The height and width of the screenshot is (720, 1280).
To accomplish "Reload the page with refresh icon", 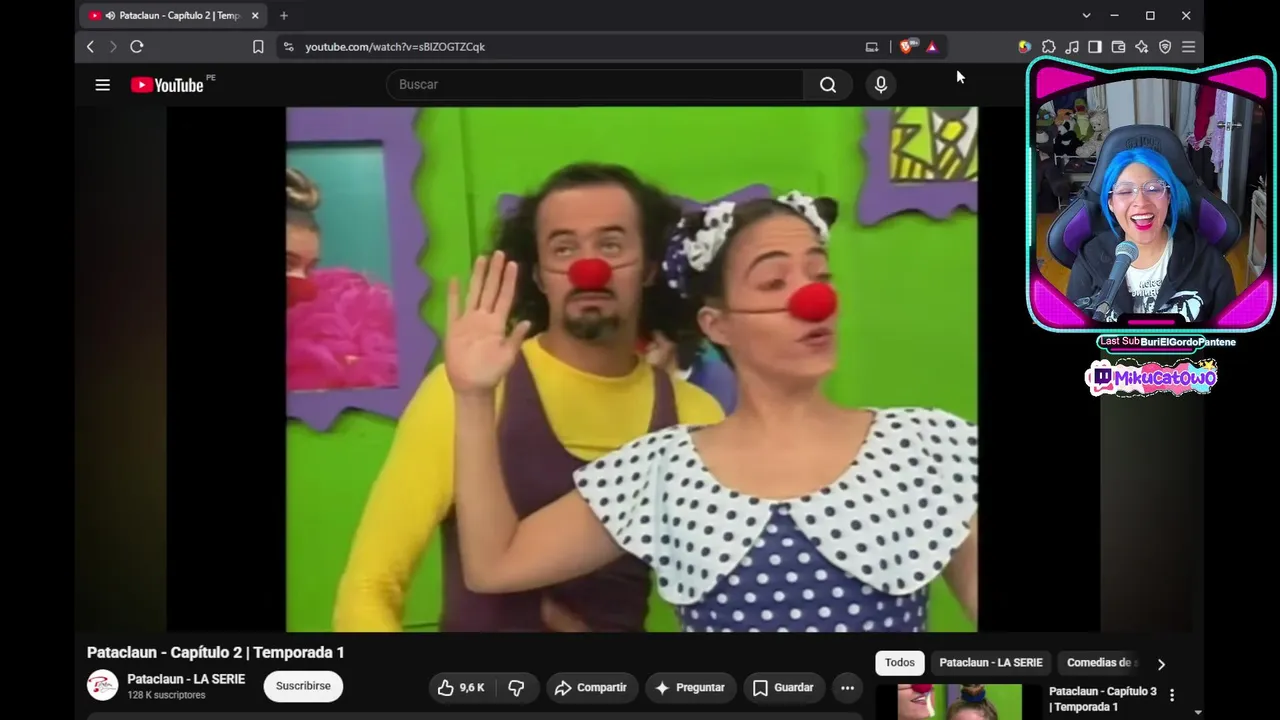I will (137, 47).
